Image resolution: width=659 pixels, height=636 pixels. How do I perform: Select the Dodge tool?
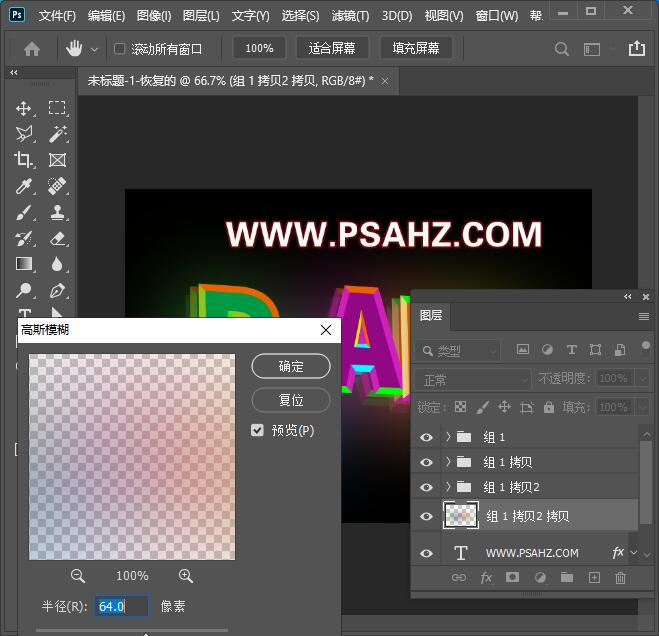pyautogui.click(x=24, y=290)
